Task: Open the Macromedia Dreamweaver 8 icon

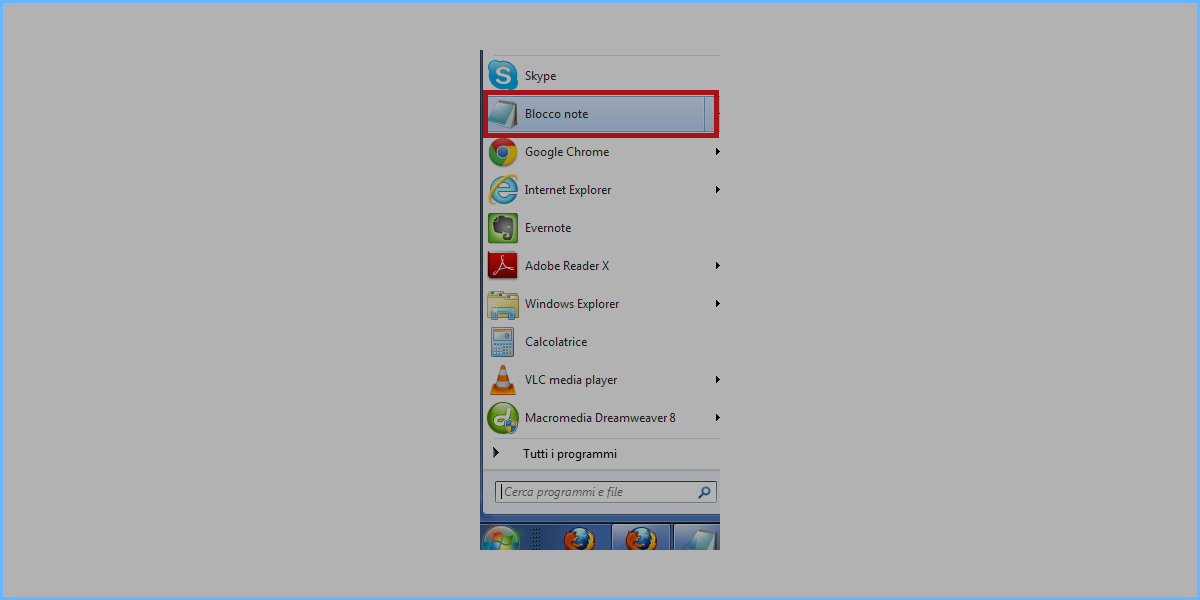Action: pos(503,418)
